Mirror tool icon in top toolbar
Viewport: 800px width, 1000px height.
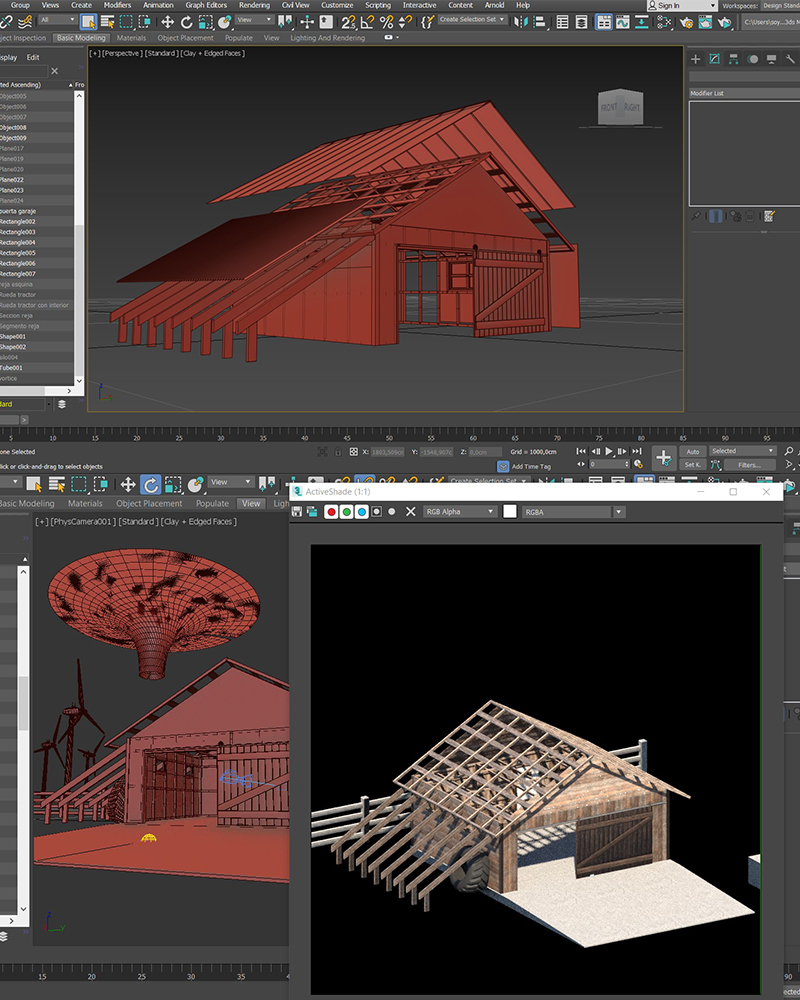[521, 22]
